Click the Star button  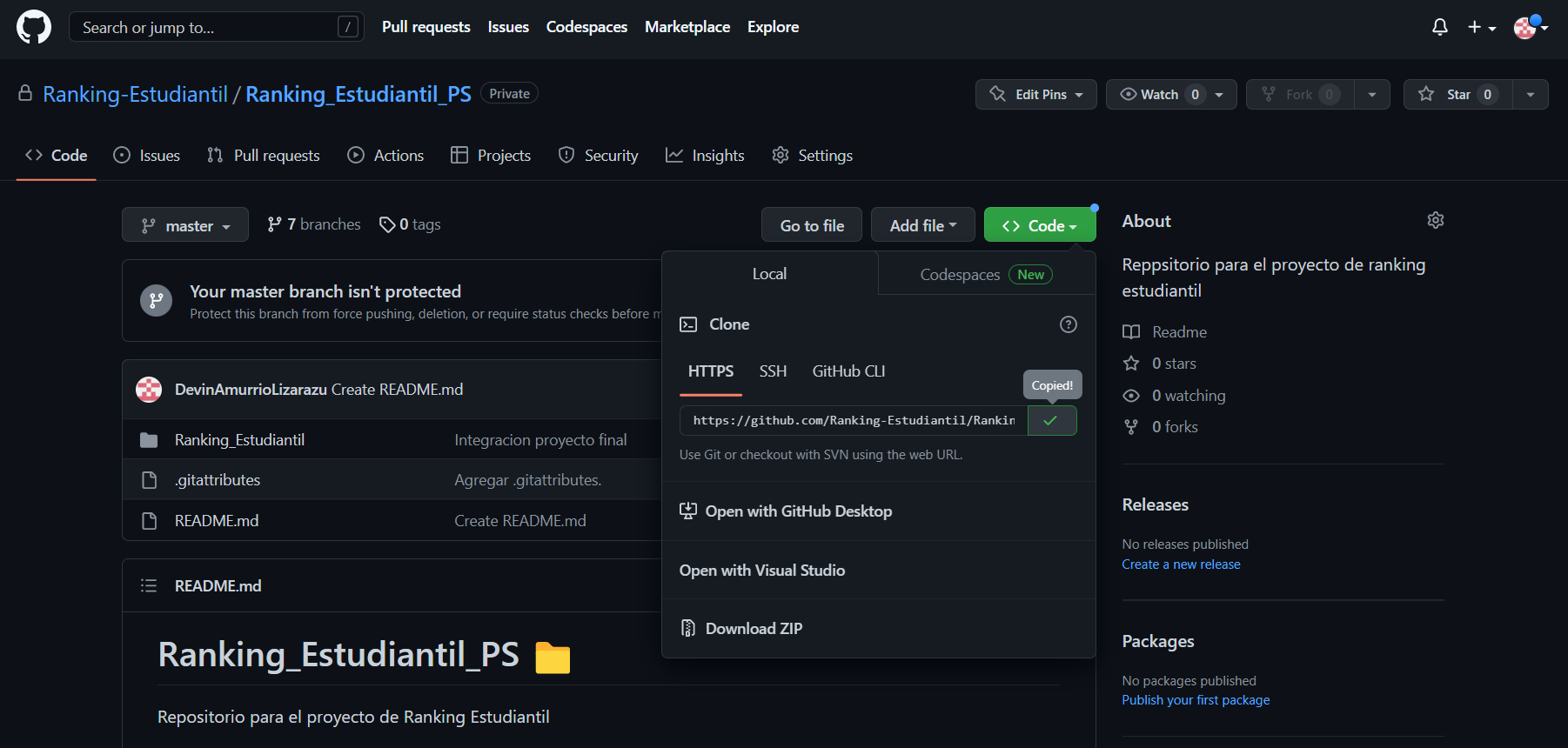pos(1458,94)
